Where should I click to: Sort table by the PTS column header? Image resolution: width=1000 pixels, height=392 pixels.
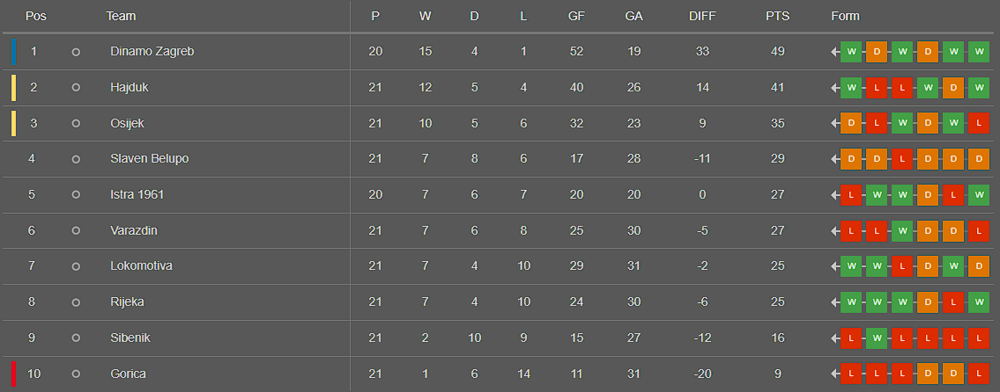click(x=777, y=17)
